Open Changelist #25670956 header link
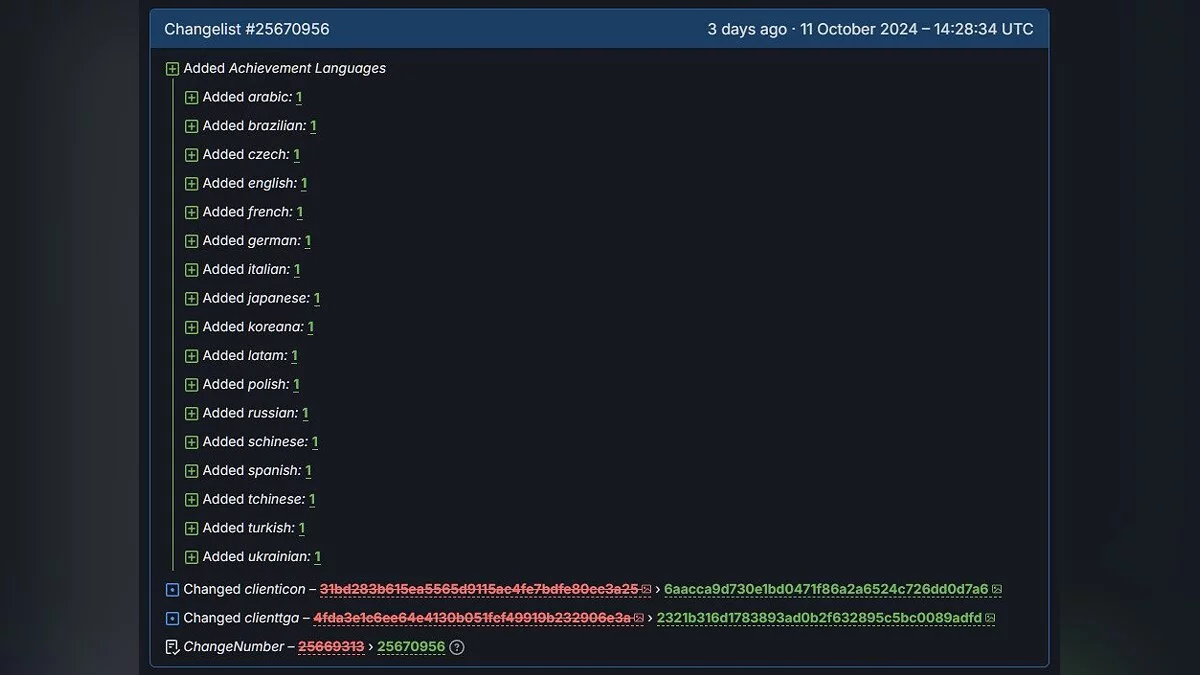The image size is (1200, 675). [247, 29]
